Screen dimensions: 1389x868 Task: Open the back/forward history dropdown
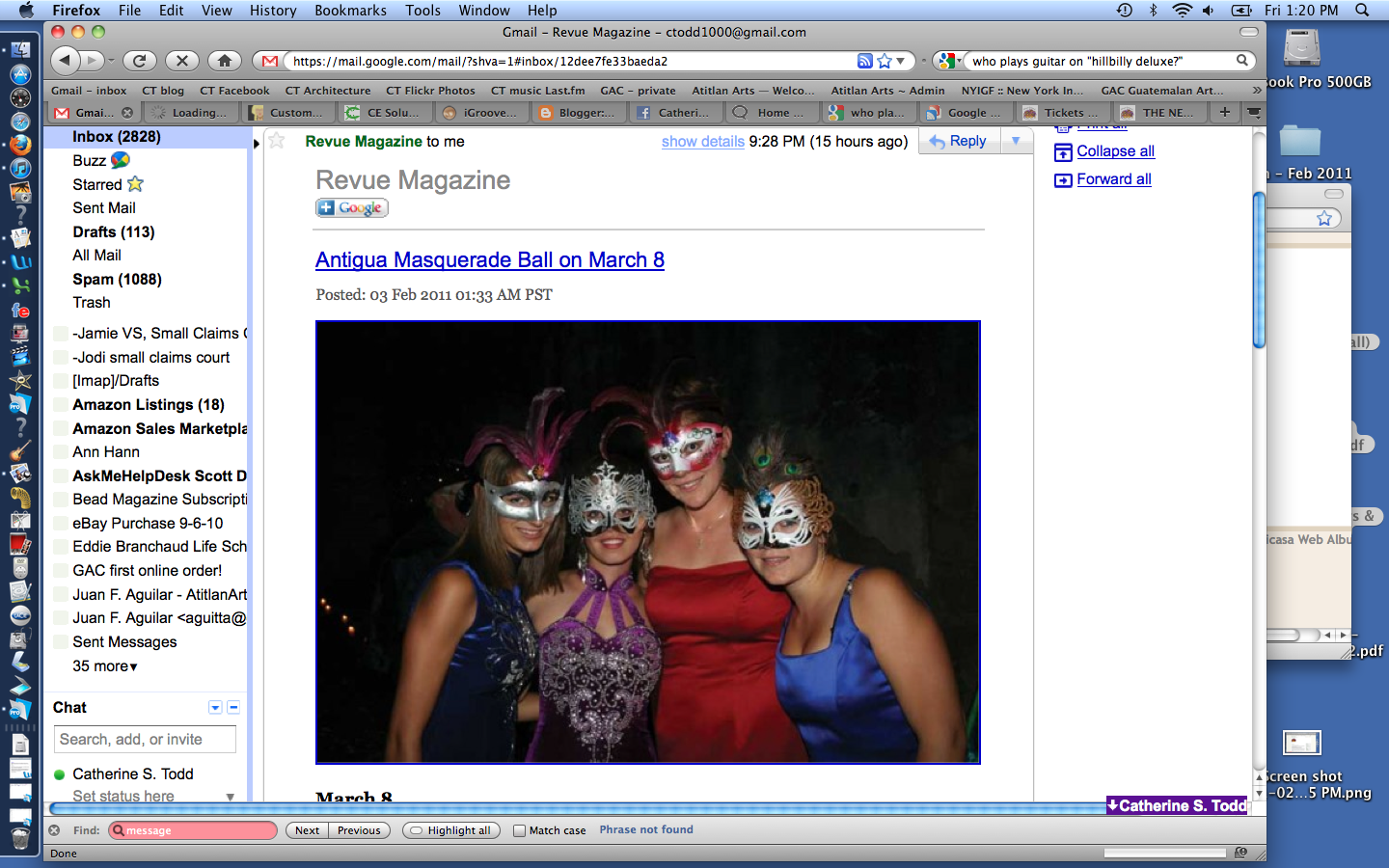(x=112, y=61)
